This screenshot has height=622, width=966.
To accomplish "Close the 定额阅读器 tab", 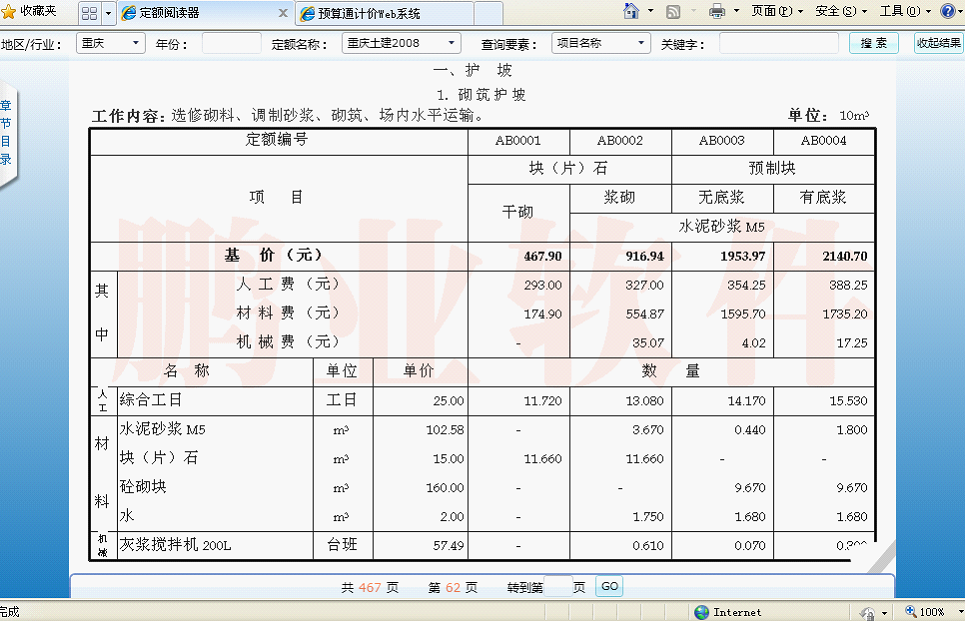I will tap(282, 14).
